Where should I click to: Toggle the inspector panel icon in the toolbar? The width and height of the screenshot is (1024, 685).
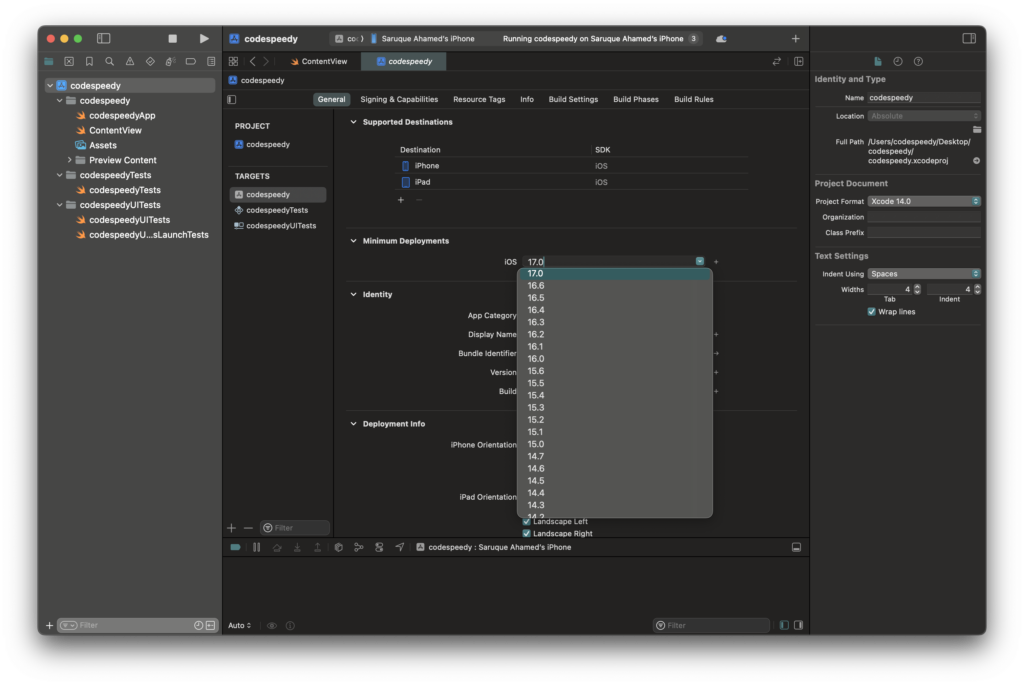coord(969,39)
